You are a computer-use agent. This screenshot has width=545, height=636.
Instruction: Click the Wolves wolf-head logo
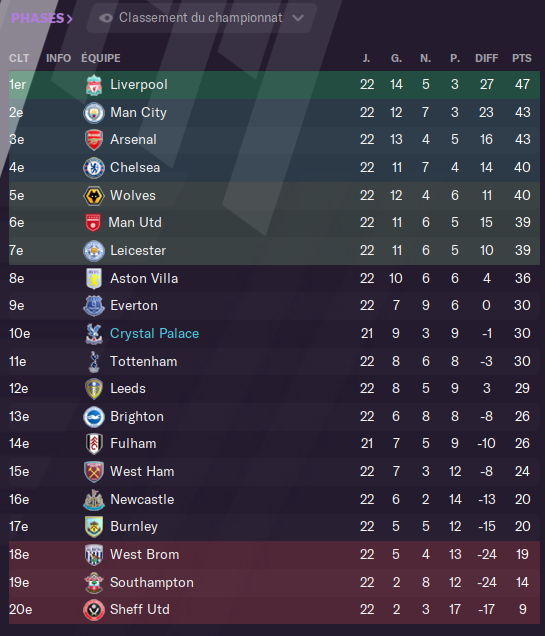(x=94, y=196)
